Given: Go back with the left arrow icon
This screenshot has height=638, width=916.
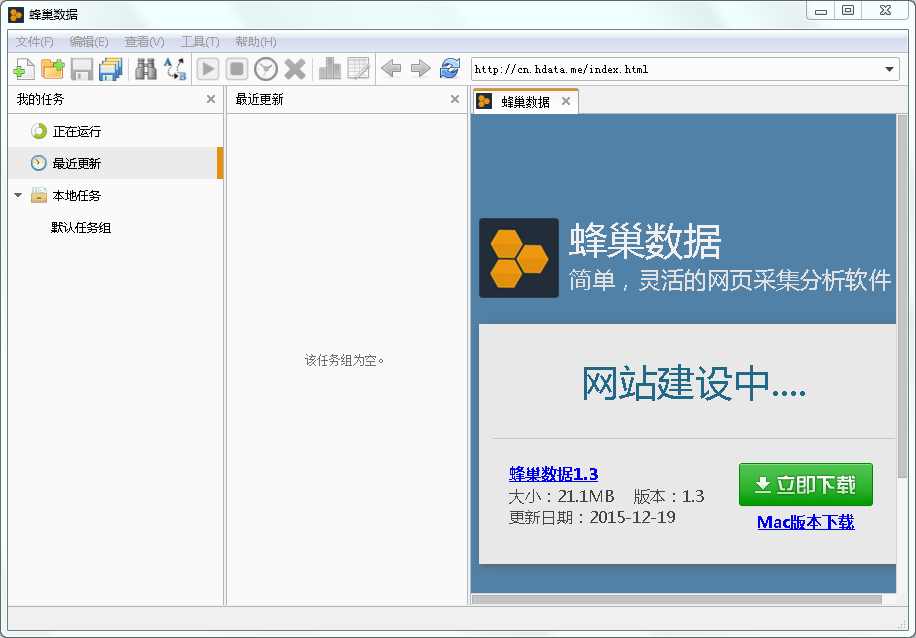Looking at the screenshot, I should [391, 69].
